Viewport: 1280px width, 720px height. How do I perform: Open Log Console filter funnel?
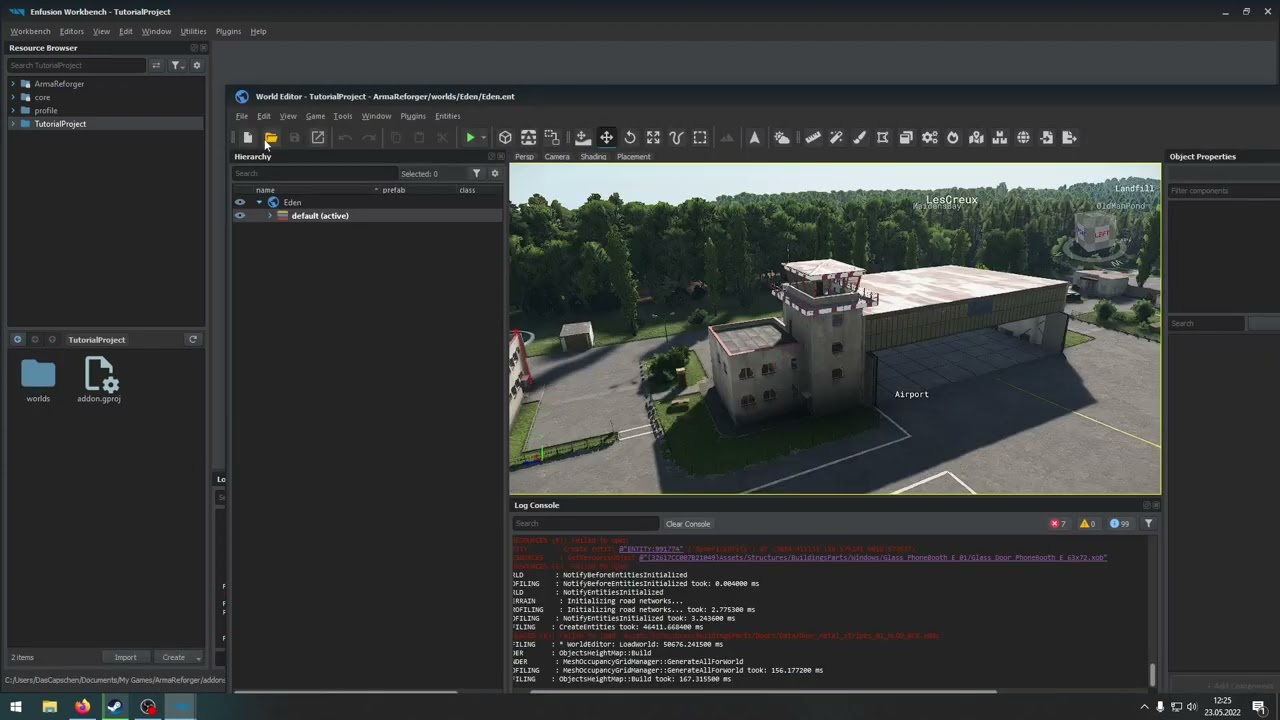point(1148,524)
